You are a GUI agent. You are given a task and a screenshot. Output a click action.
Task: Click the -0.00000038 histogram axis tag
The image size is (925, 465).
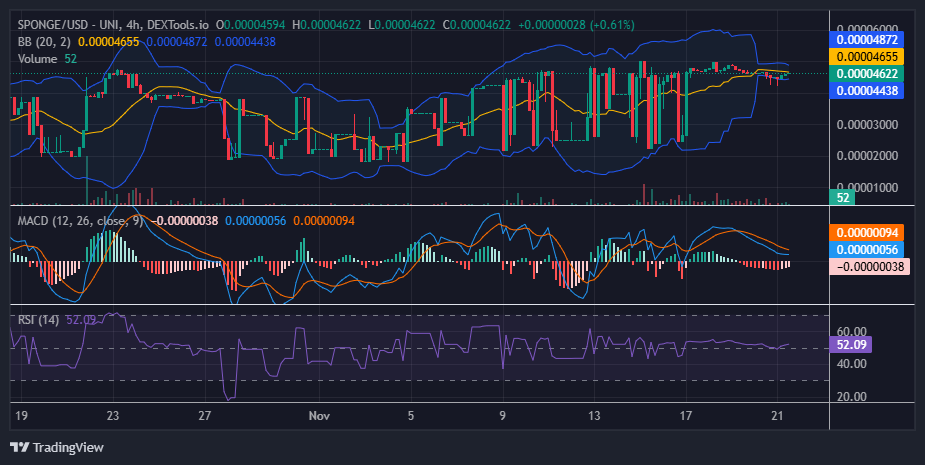pos(870,267)
